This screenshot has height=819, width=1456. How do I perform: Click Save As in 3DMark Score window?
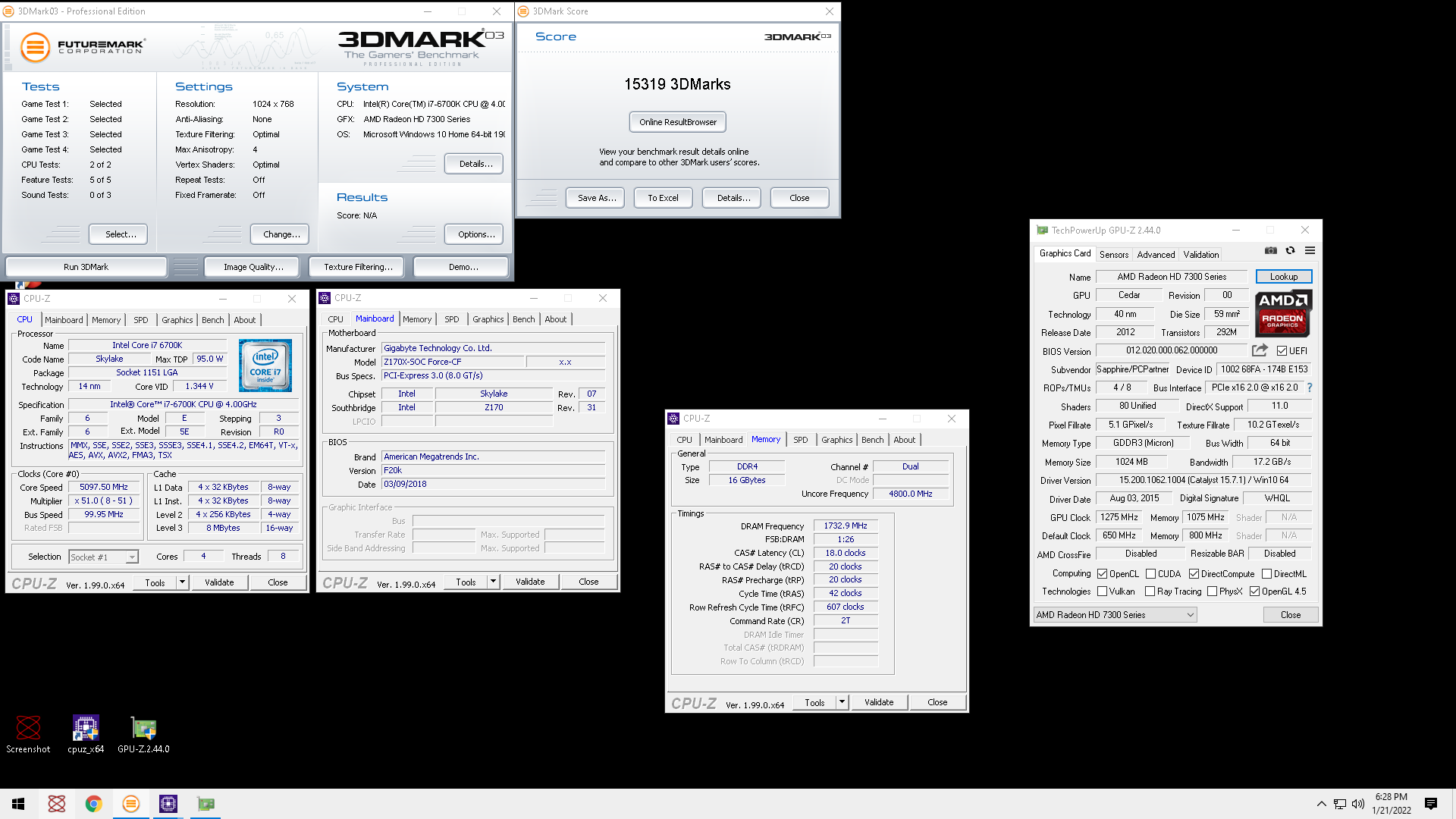pos(596,198)
